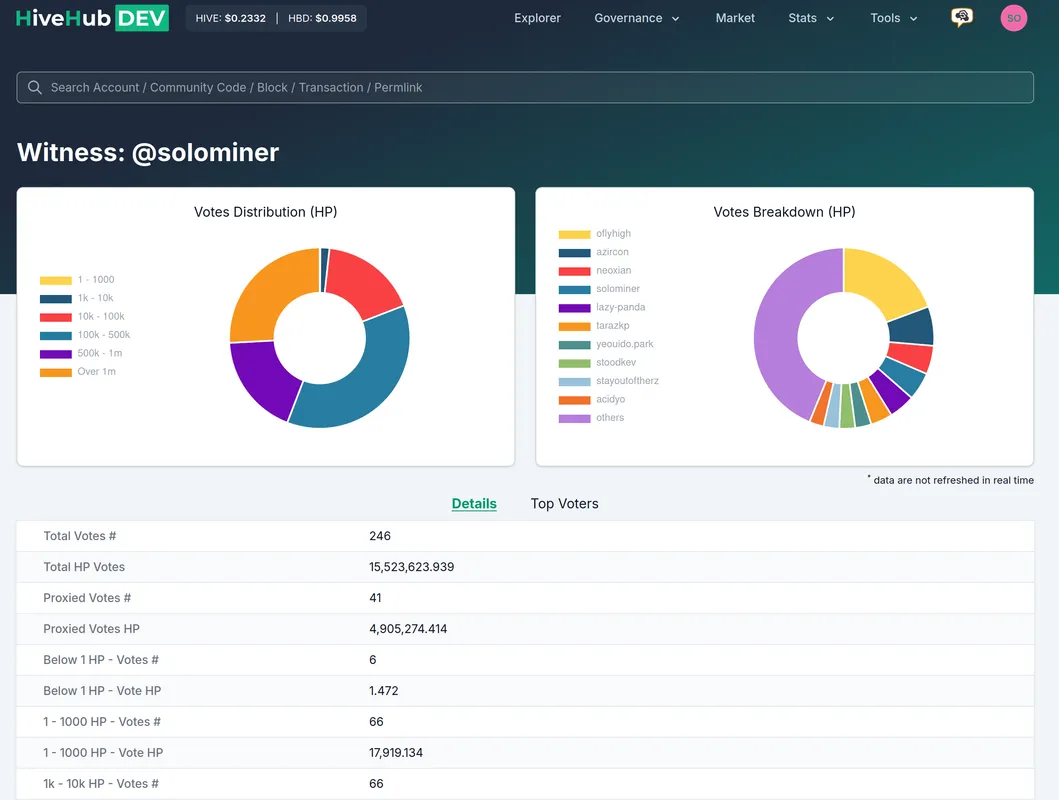Toggle the 10k - 100k legend swatch
The width and height of the screenshot is (1059, 800).
click(x=55, y=317)
